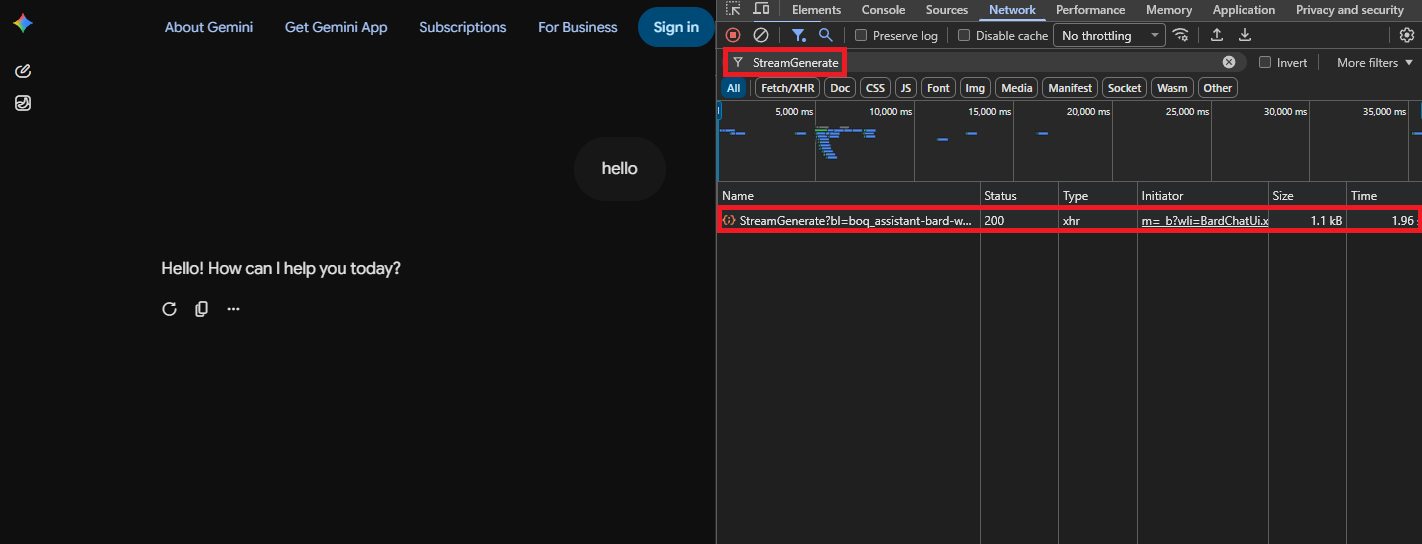Sort requests by the Time column
Image resolution: width=1422 pixels, height=544 pixels.
pyautogui.click(x=1383, y=196)
